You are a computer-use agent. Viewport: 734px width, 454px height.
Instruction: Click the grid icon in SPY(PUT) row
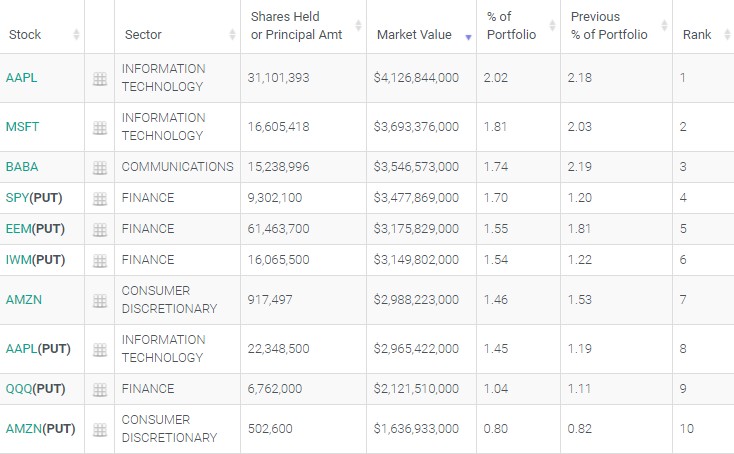pyautogui.click(x=100, y=199)
